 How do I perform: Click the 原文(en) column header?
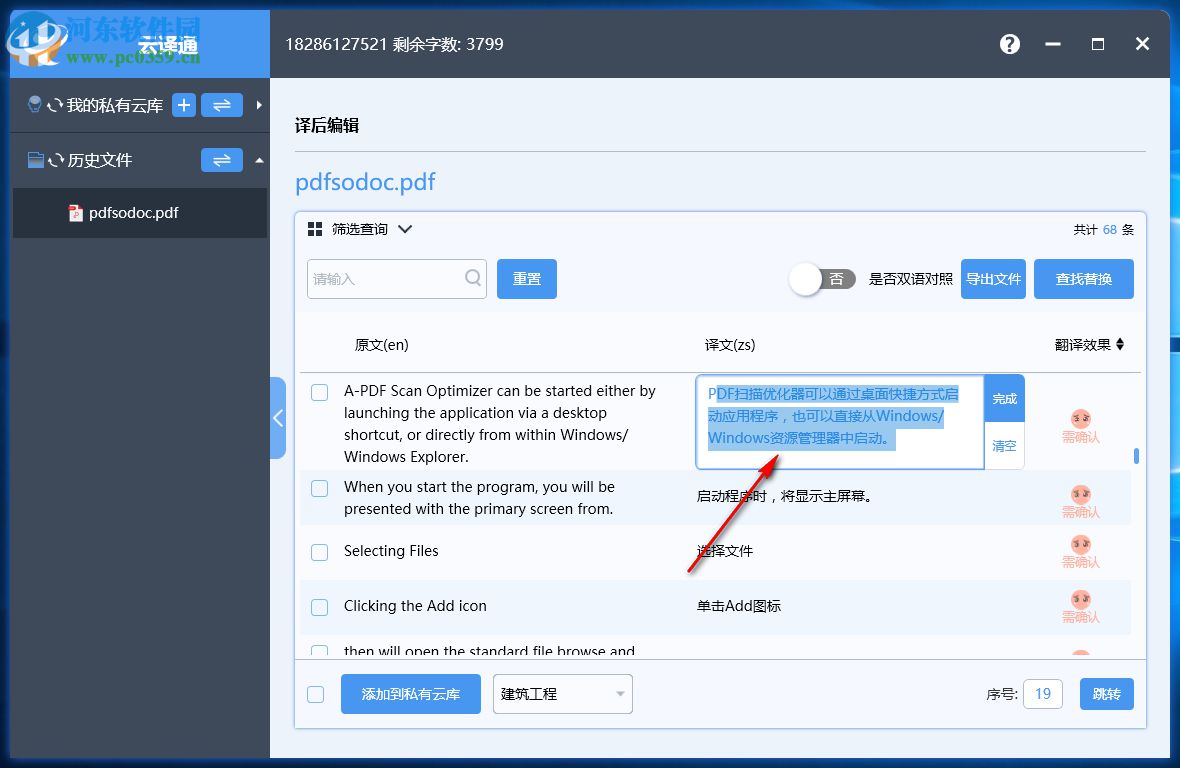[x=382, y=345]
